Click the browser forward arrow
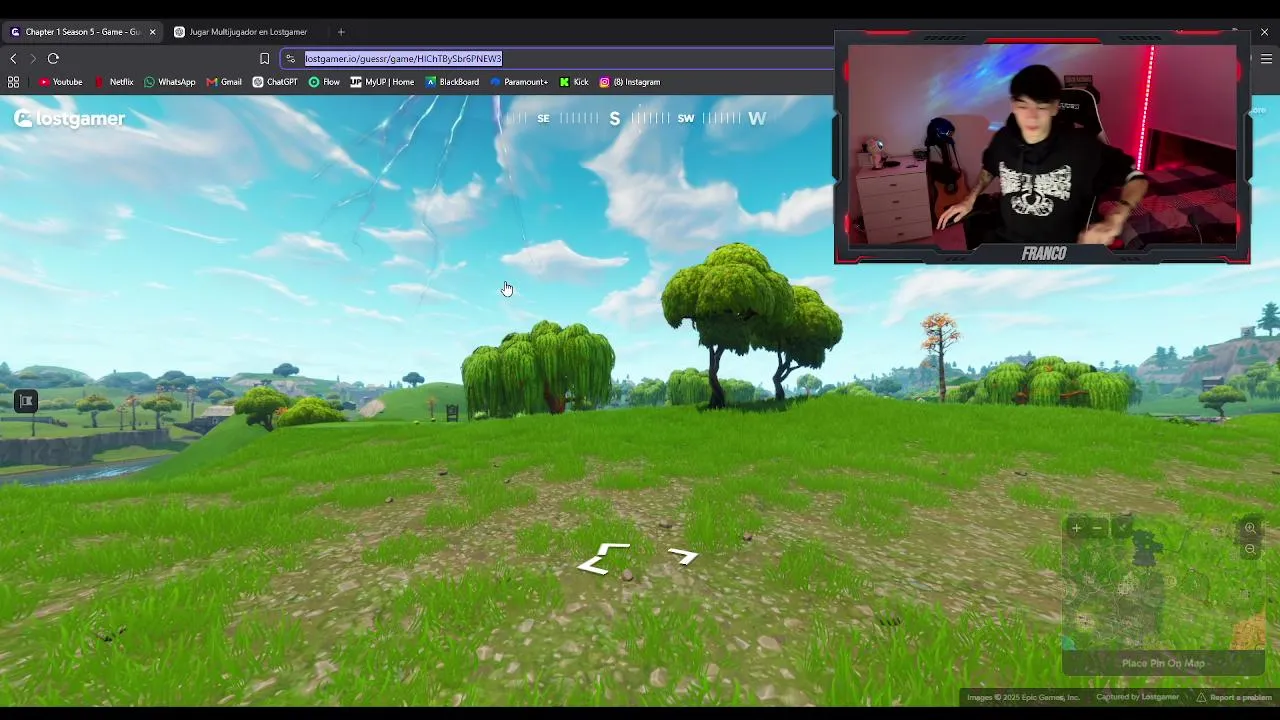This screenshot has width=1280, height=720. 32,59
